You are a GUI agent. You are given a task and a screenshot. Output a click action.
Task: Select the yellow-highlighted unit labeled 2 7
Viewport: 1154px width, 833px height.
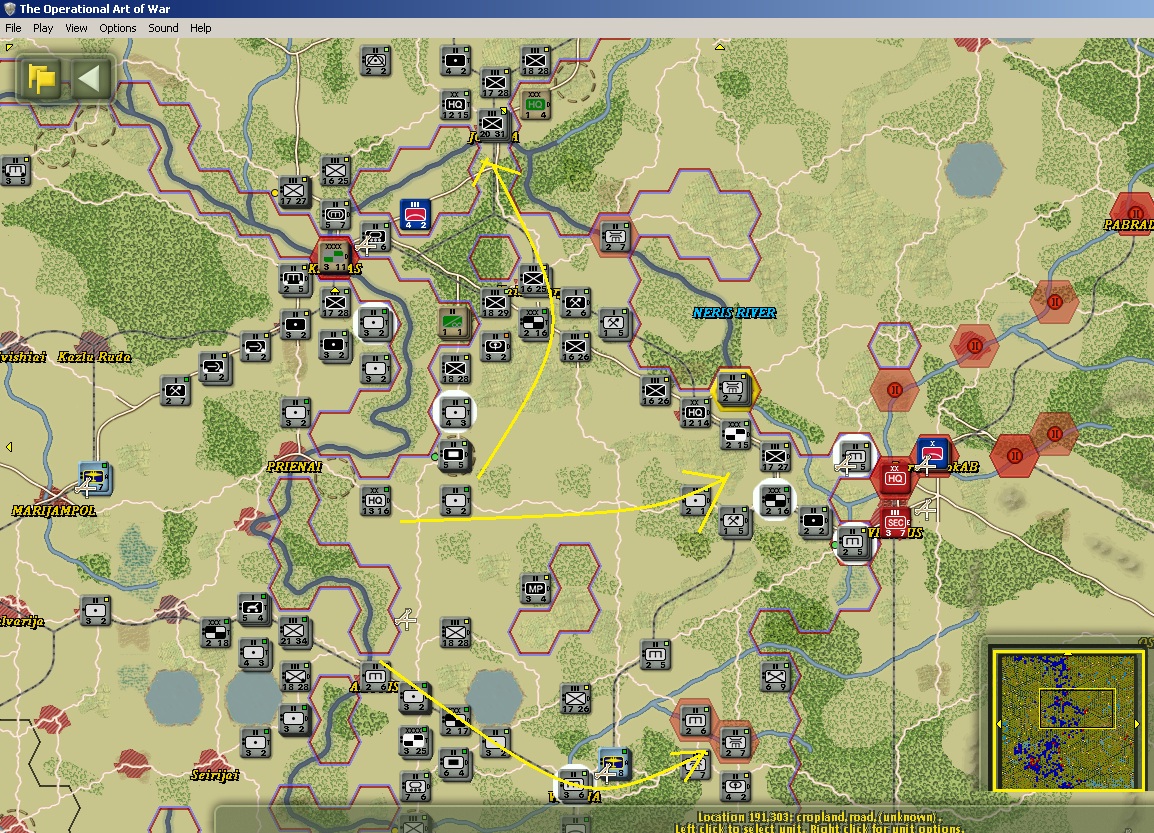734,388
